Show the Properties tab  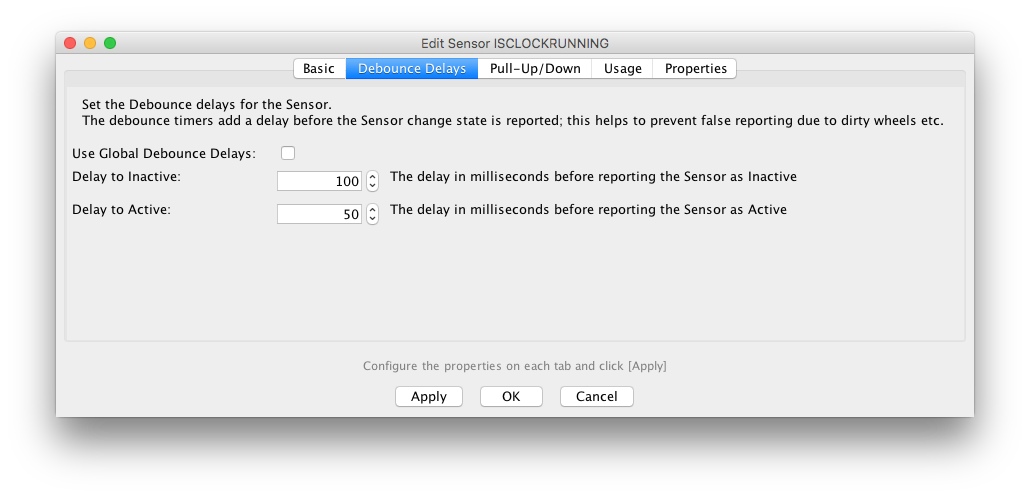[x=696, y=69]
